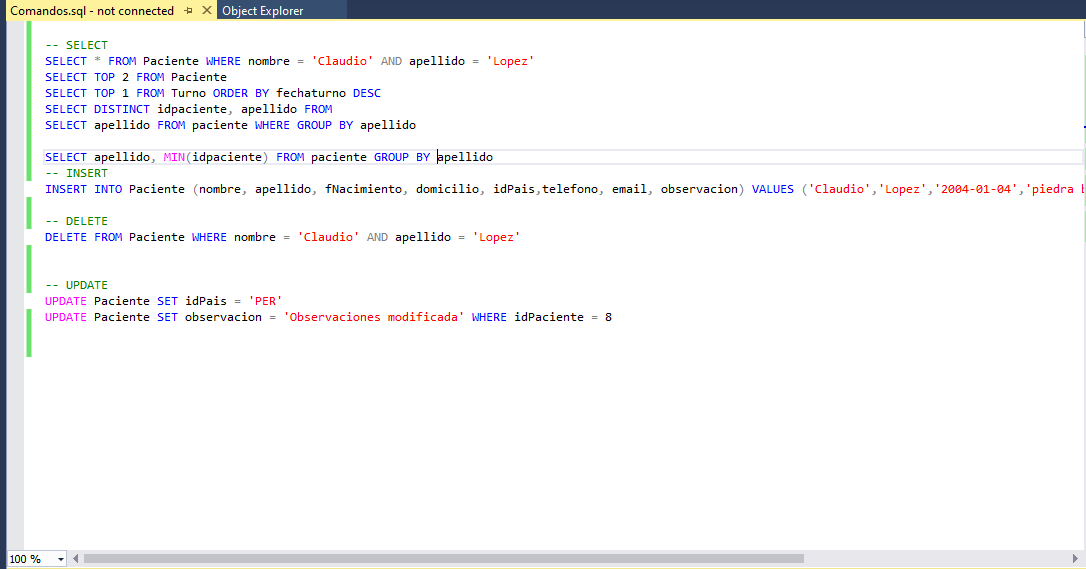Pin the Comandos.sql tab

point(188,10)
